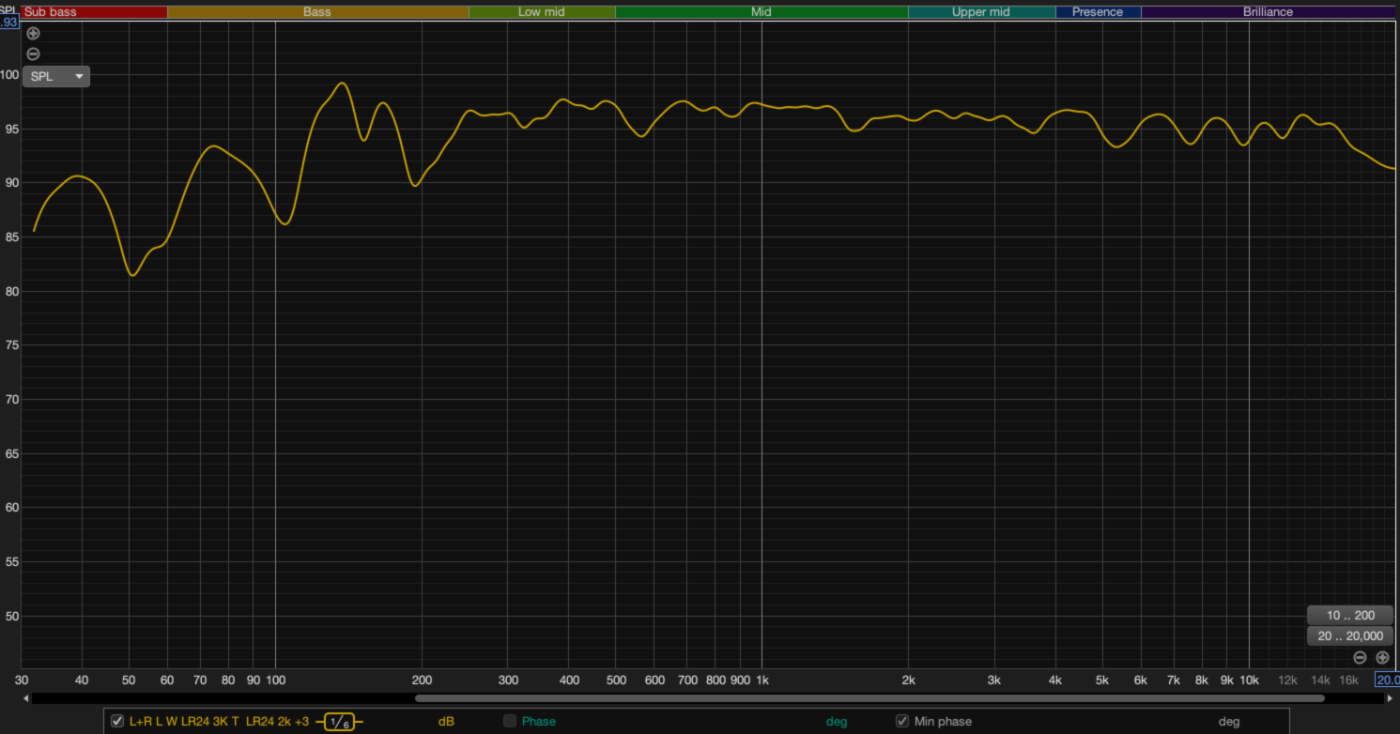The image size is (1400, 734).
Task: Click the upper frequency limit field
Action: tap(1387, 680)
